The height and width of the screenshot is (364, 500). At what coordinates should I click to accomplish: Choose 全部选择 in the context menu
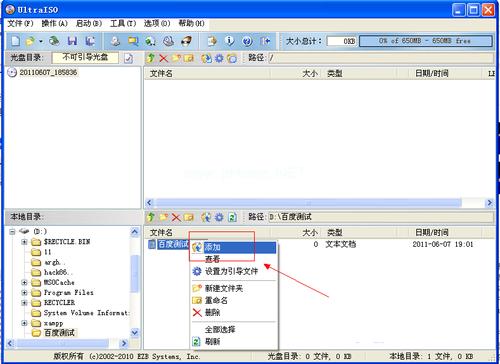click(234, 330)
